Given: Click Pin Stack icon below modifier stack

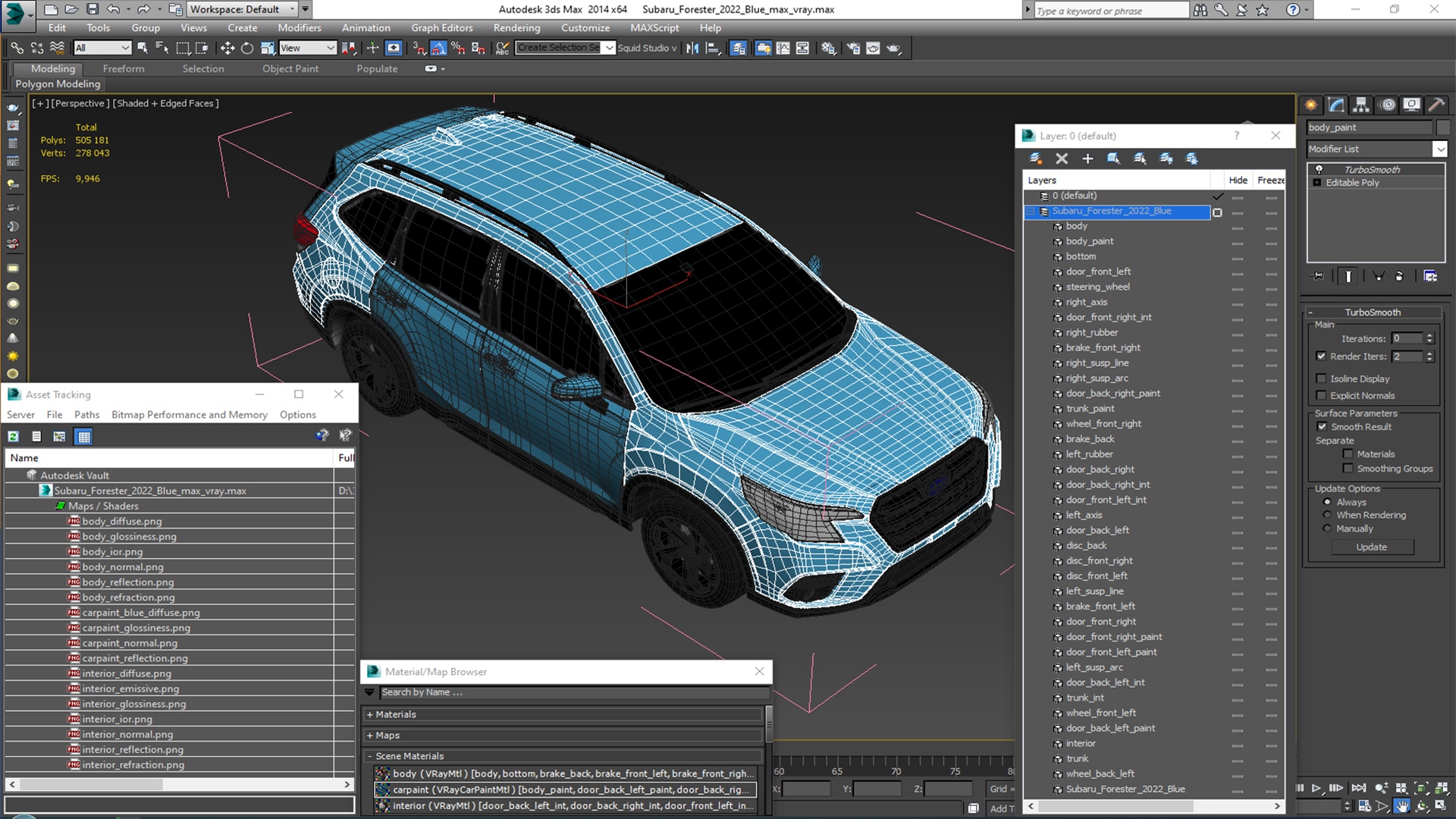Looking at the screenshot, I should pyautogui.click(x=1319, y=276).
